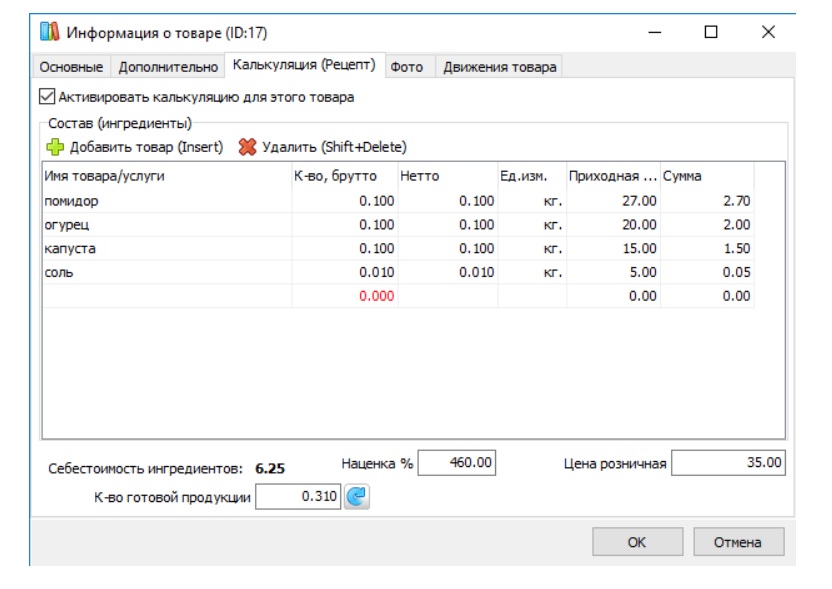The image size is (832, 589).
Task: Click the brutto quantity cell for помидор
Action: pos(344,201)
